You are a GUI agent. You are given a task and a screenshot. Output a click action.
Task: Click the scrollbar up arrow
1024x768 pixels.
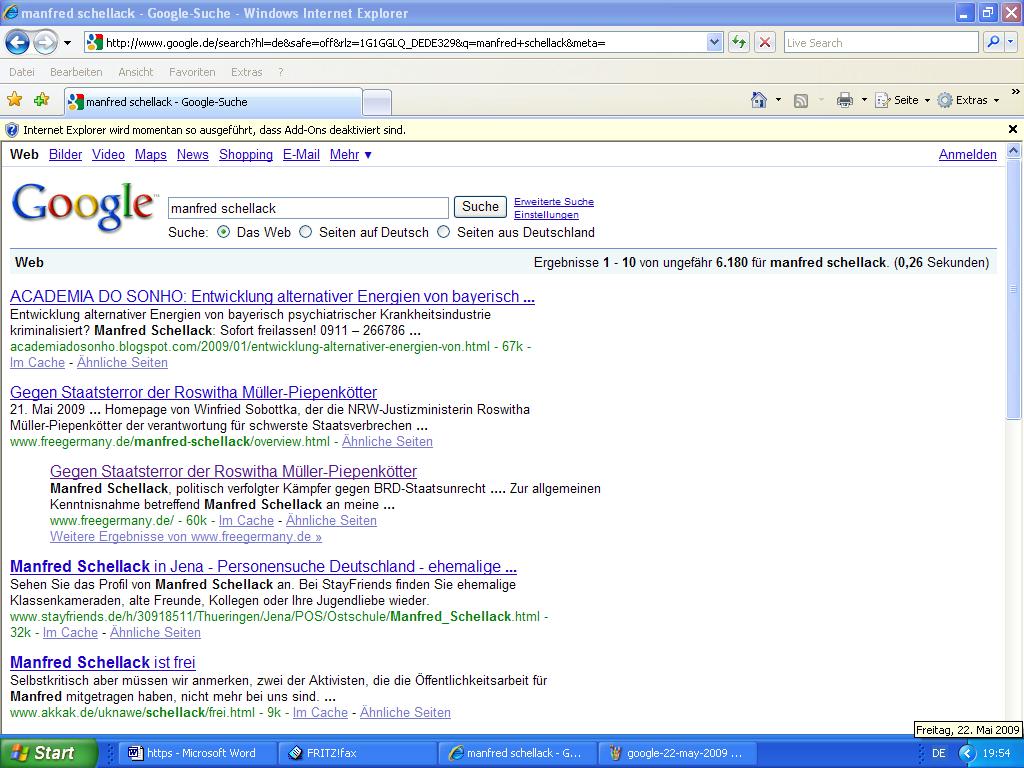click(x=1014, y=151)
